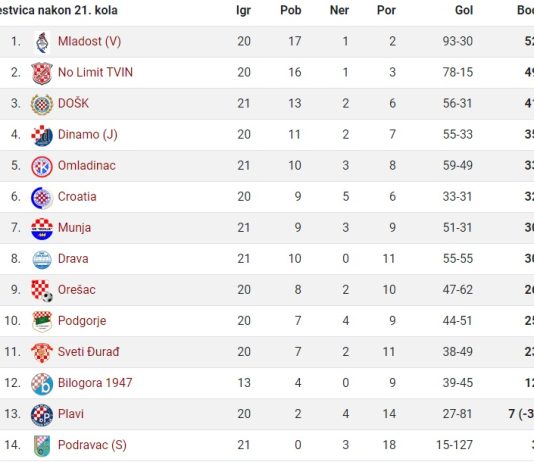Click the Bilogora 1947 club crest

click(42, 384)
